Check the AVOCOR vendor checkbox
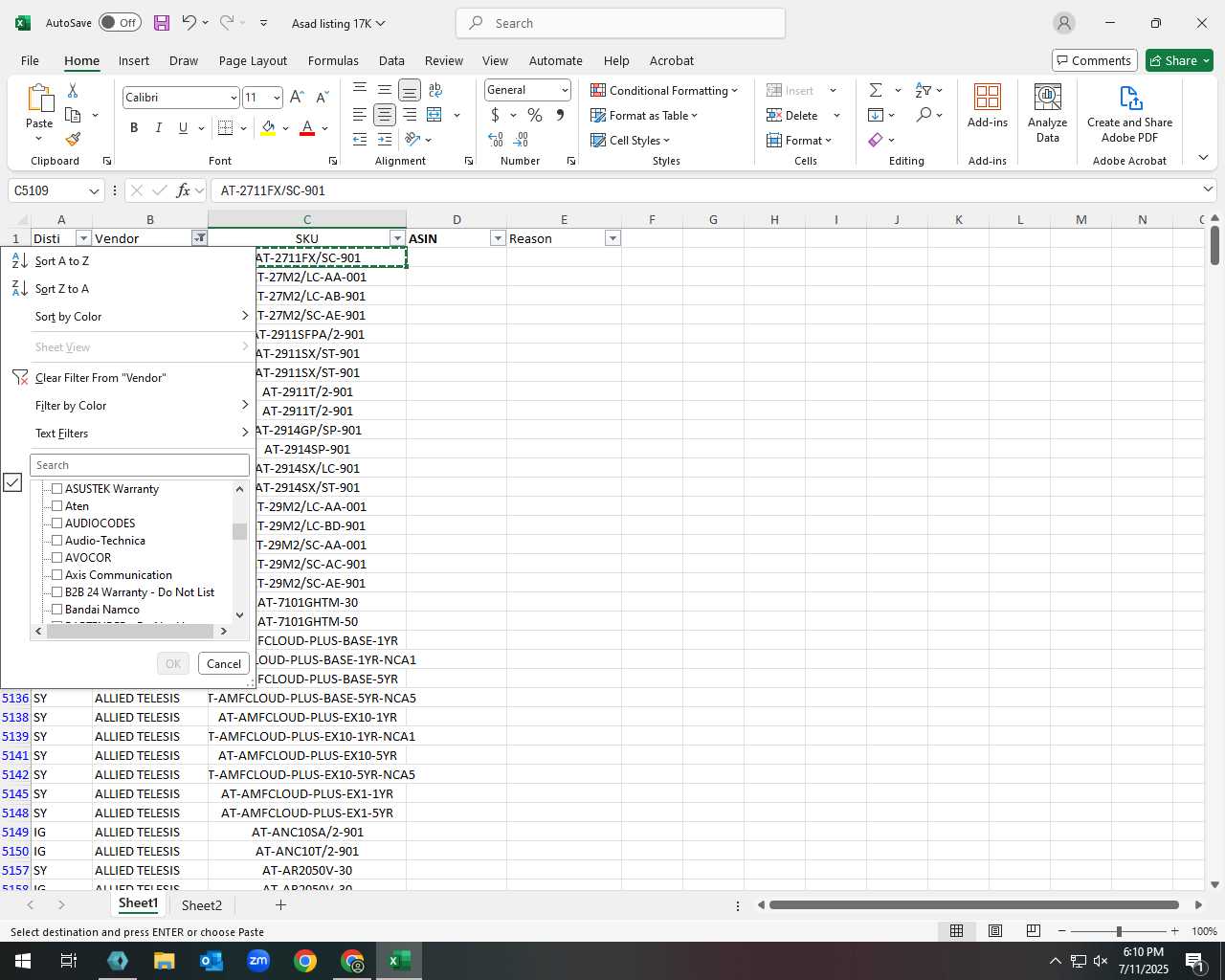 point(56,558)
